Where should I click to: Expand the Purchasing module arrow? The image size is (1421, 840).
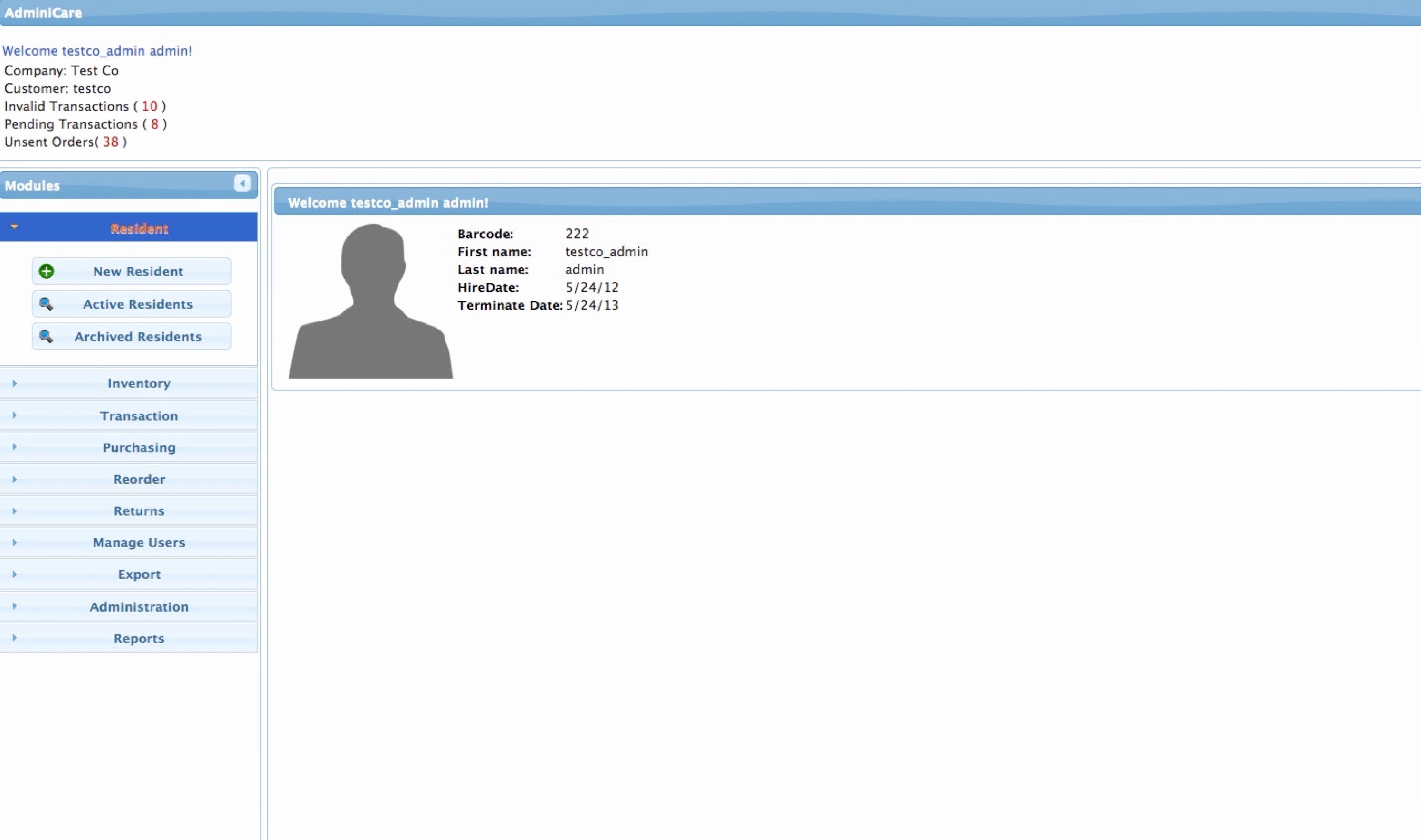pos(15,447)
